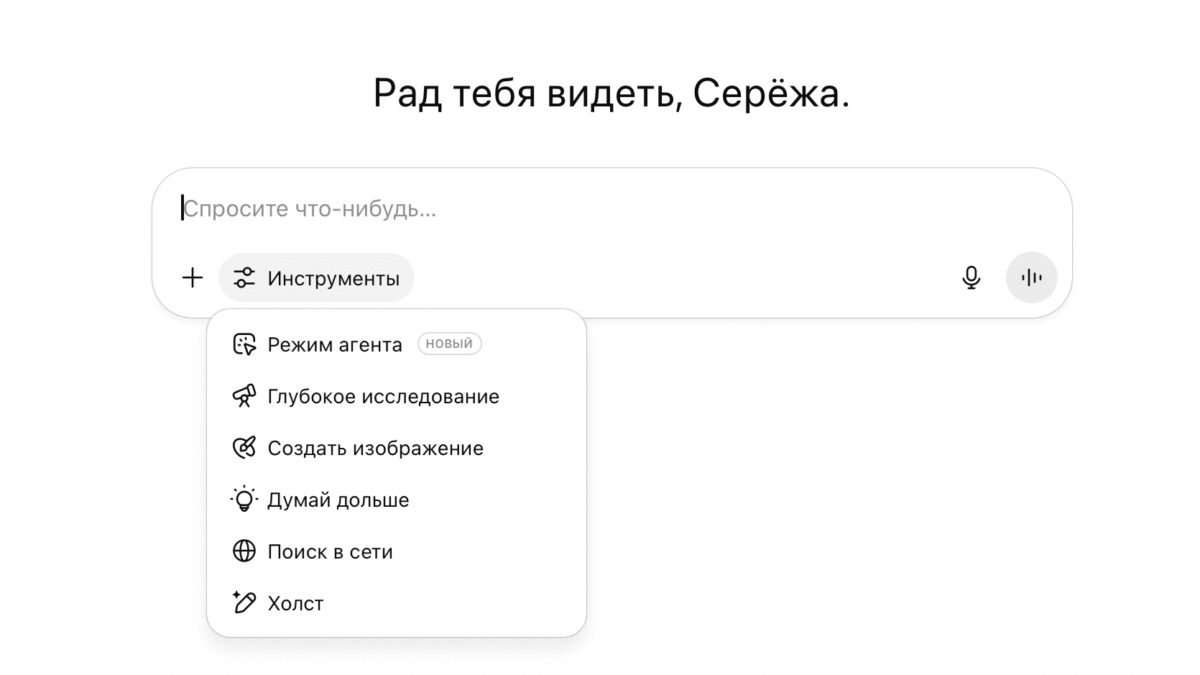1200x675 pixels.
Task: Open voice conversation mode via waveform icon
Action: tap(1031, 278)
